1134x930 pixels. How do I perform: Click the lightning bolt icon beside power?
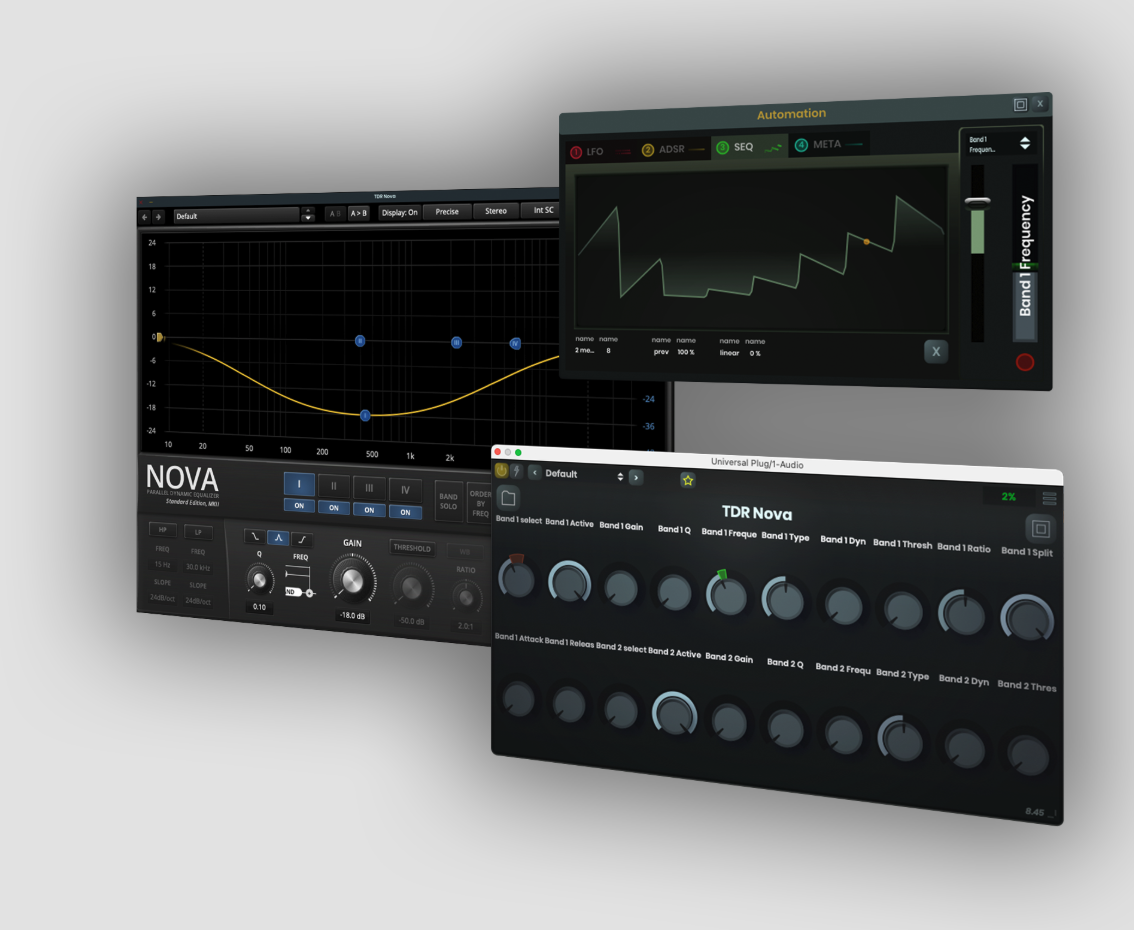[x=516, y=471]
